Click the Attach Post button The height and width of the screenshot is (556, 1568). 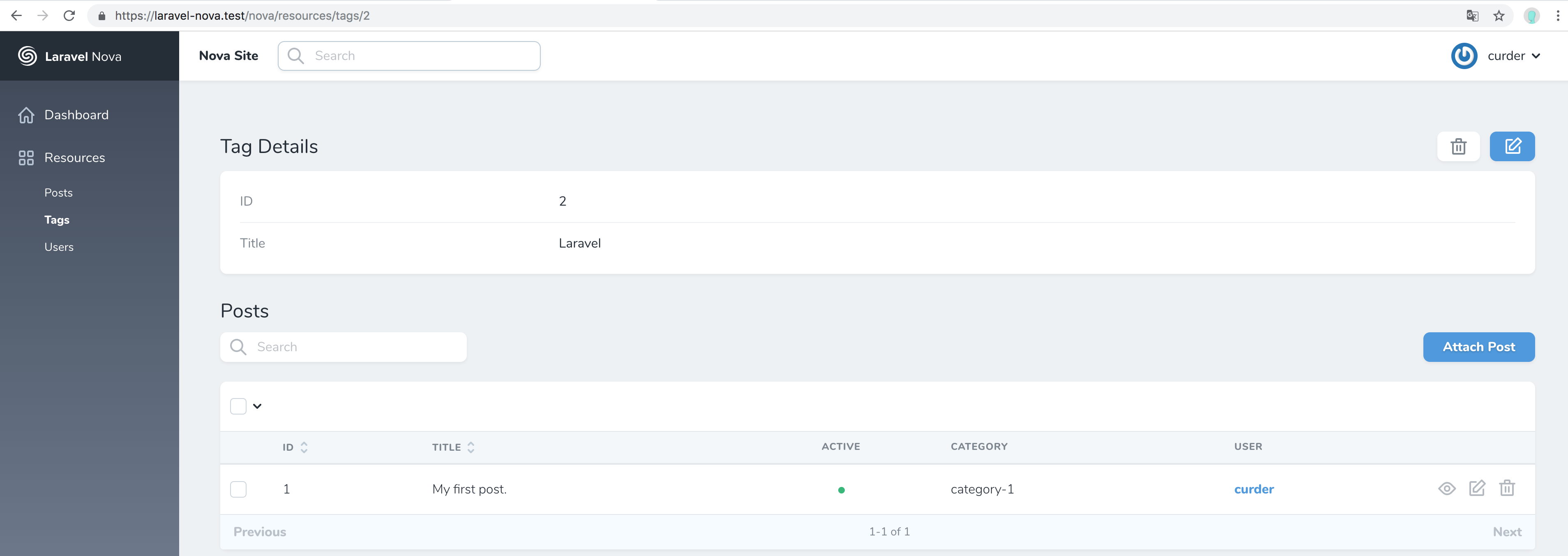(x=1478, y=347)
